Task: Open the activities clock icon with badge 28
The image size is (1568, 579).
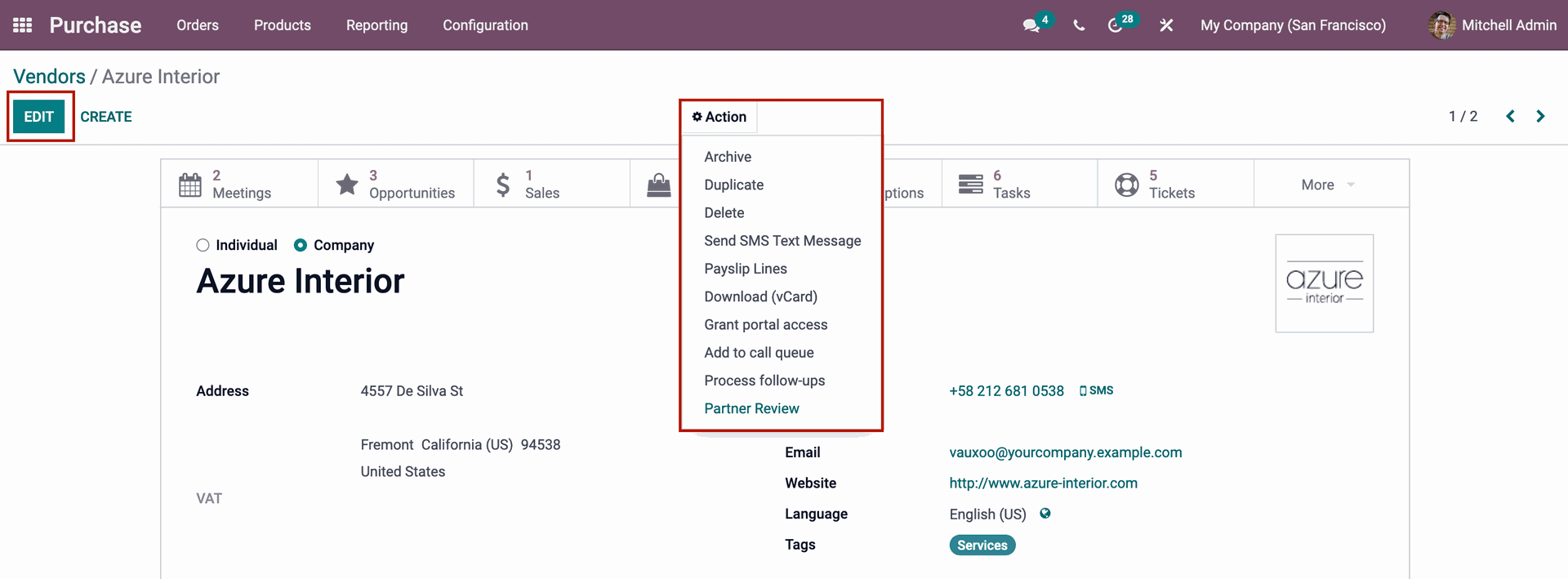Action: pos(1115,25)
